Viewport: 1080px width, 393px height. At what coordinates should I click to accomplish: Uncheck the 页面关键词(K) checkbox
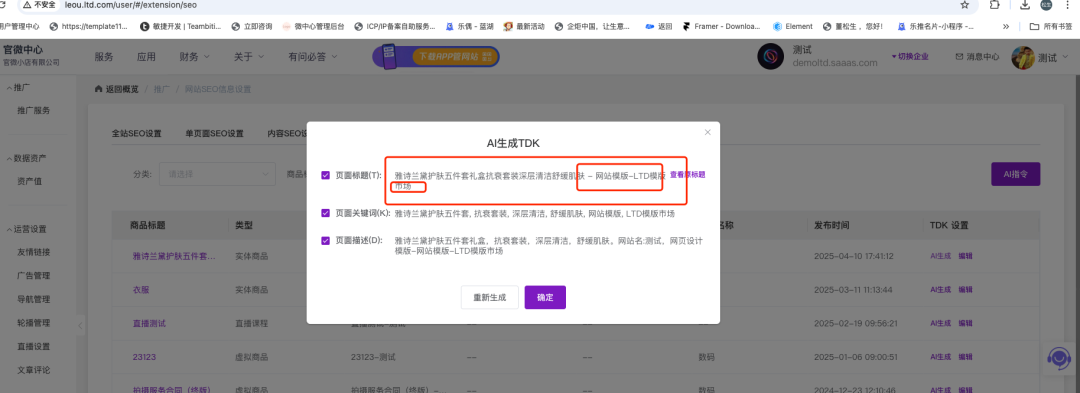(x=326, y=213)
